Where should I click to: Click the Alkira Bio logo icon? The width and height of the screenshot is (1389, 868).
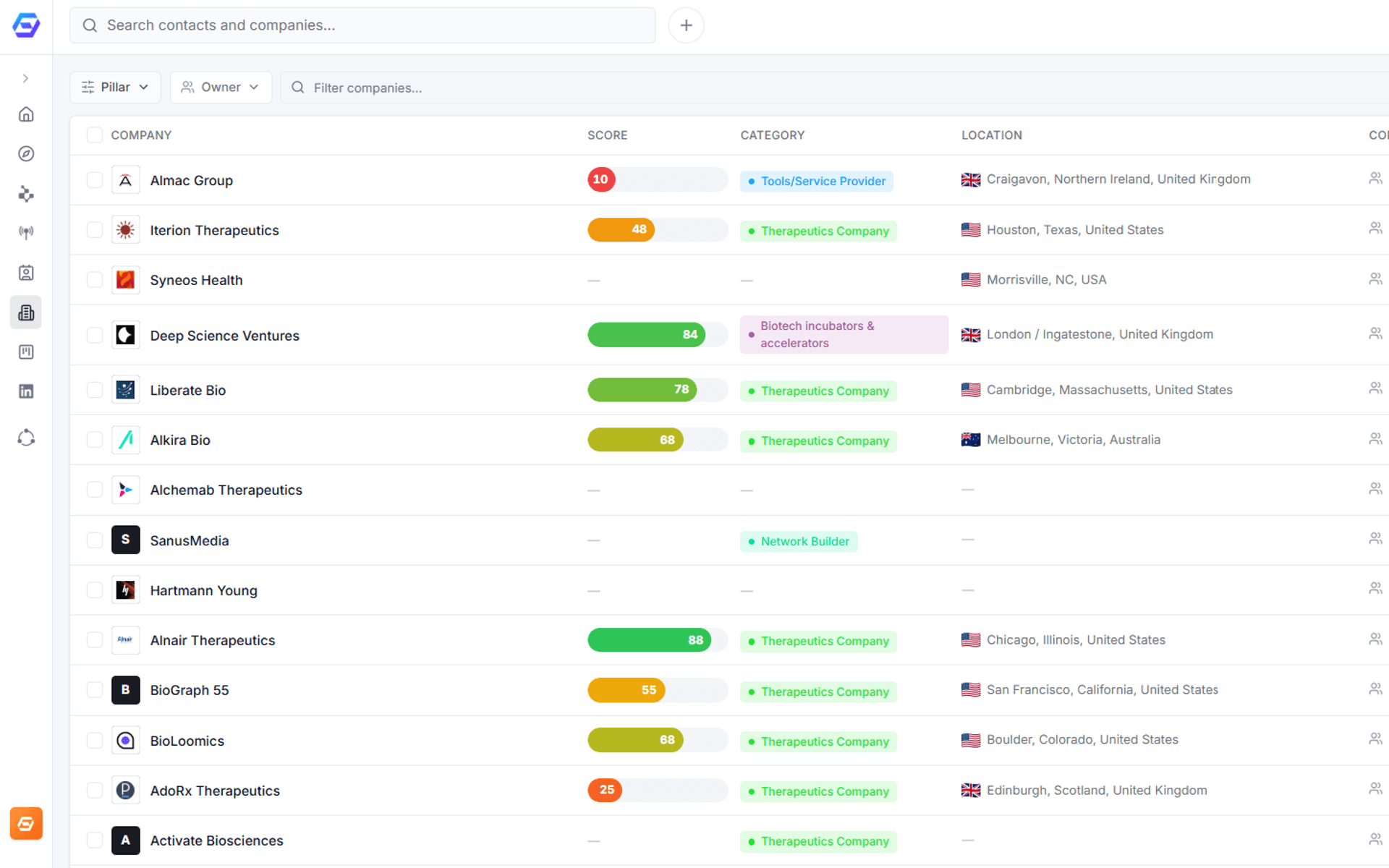[126, 440]
